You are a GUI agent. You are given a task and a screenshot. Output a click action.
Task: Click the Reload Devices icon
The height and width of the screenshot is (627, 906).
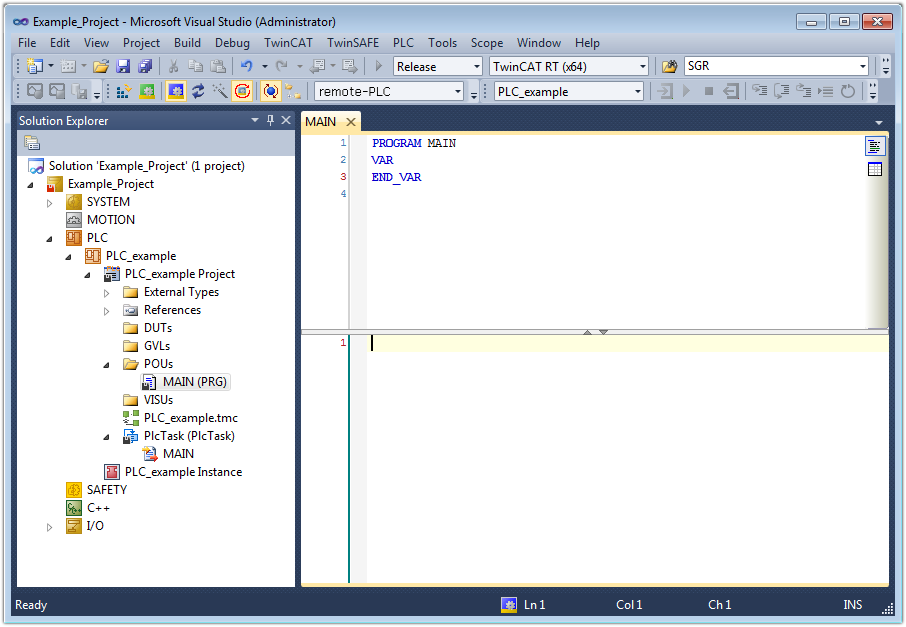click(x=198, y=91)
